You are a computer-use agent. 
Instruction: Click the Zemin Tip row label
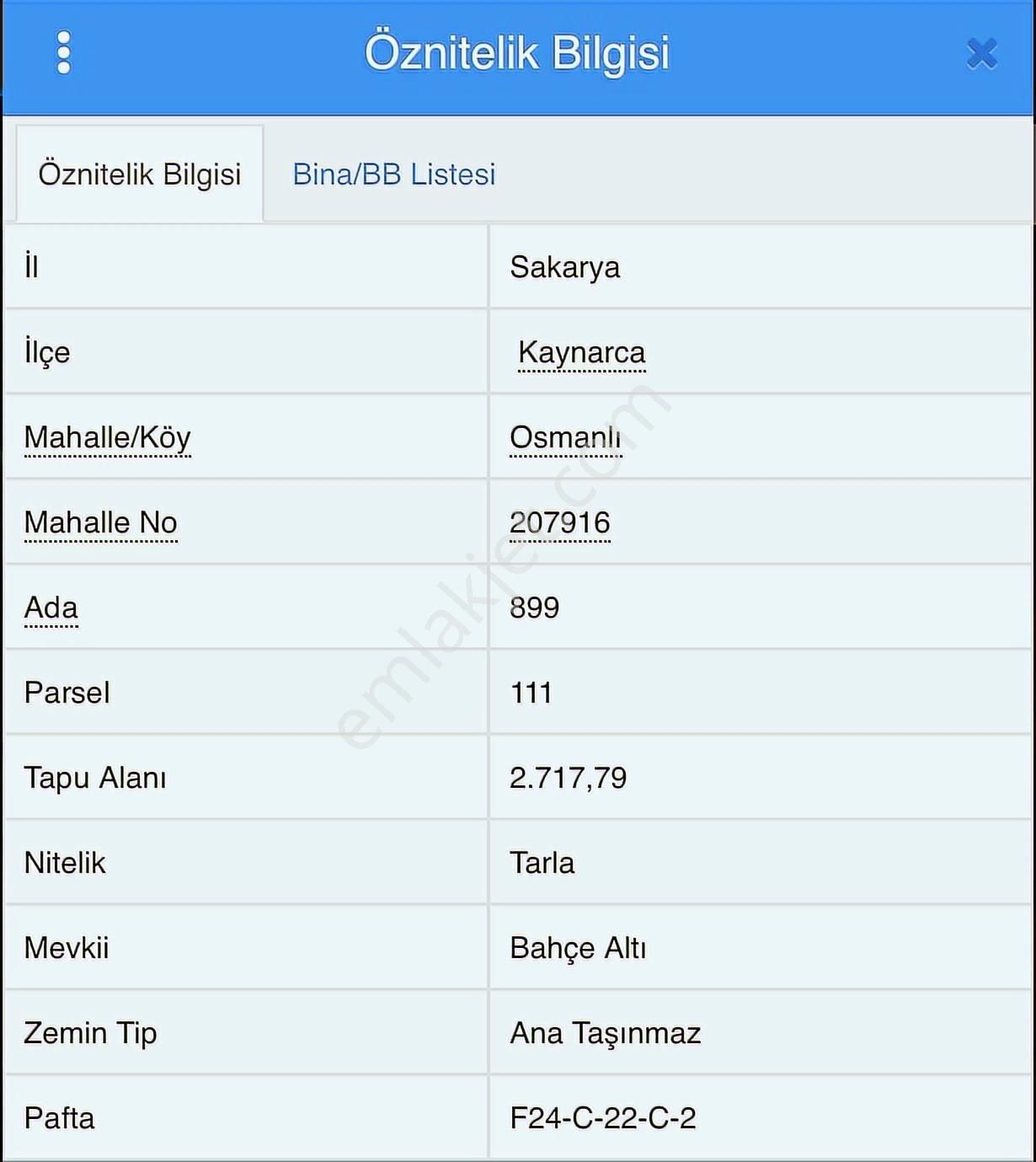pos(90,1032)
